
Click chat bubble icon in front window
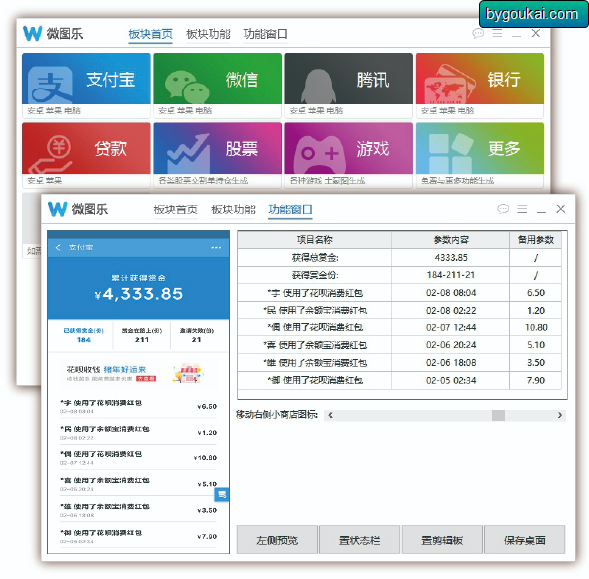(x=503, y=209)
